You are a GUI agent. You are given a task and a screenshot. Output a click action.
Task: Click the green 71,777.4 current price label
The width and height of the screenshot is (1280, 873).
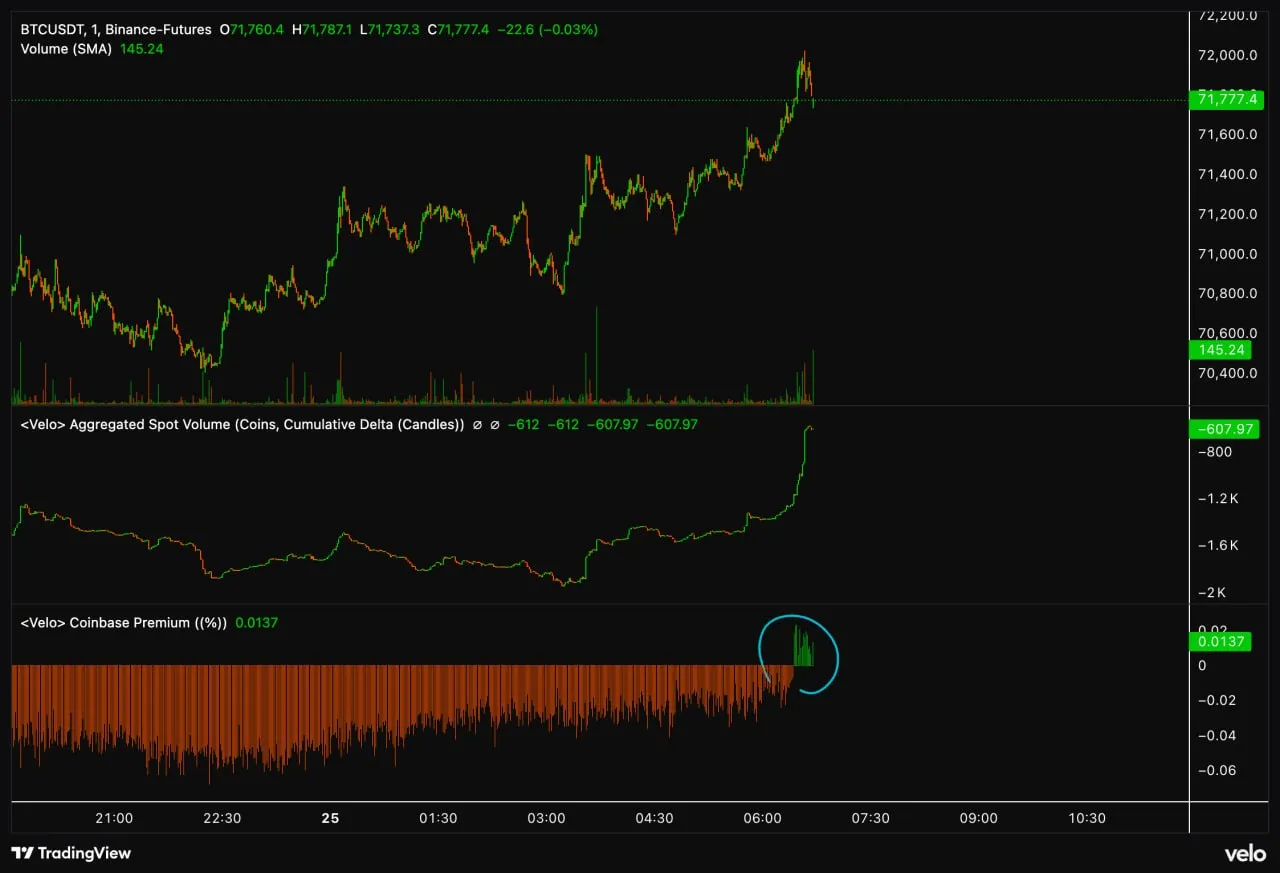tap(1222, 99)
